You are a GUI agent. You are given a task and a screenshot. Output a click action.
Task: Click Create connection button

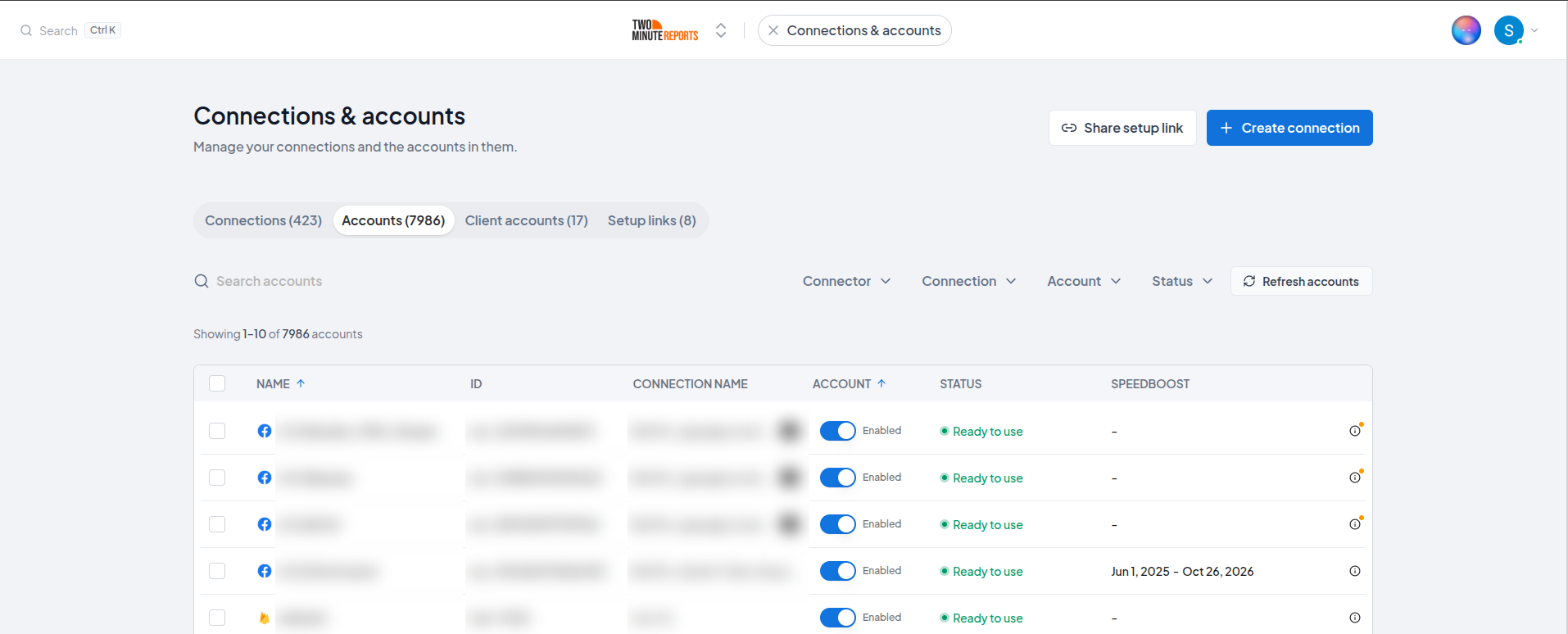[1289, 128]
